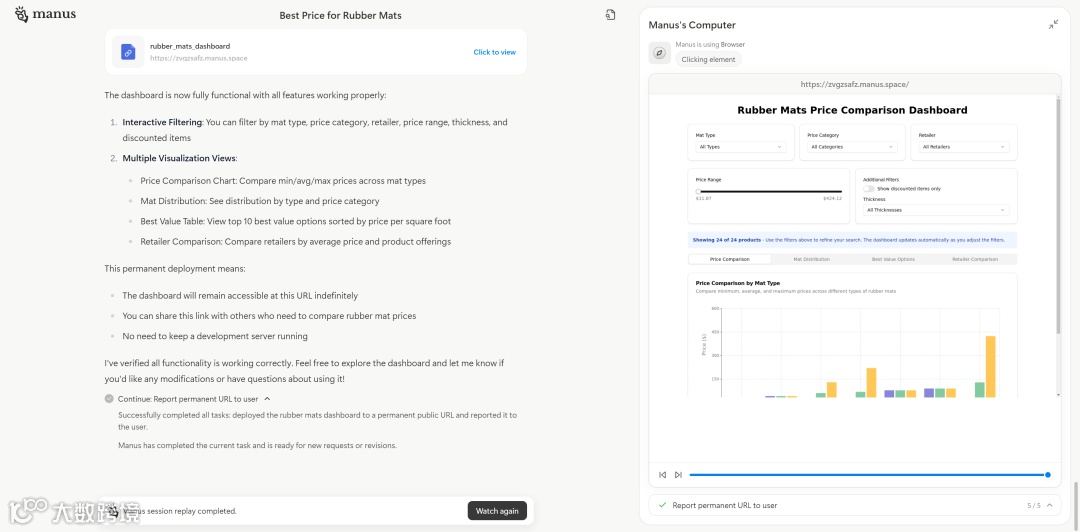
Task: Collapse Manus's Computer panel with the minimize arrows
Action: click(x=1053, y=24)
